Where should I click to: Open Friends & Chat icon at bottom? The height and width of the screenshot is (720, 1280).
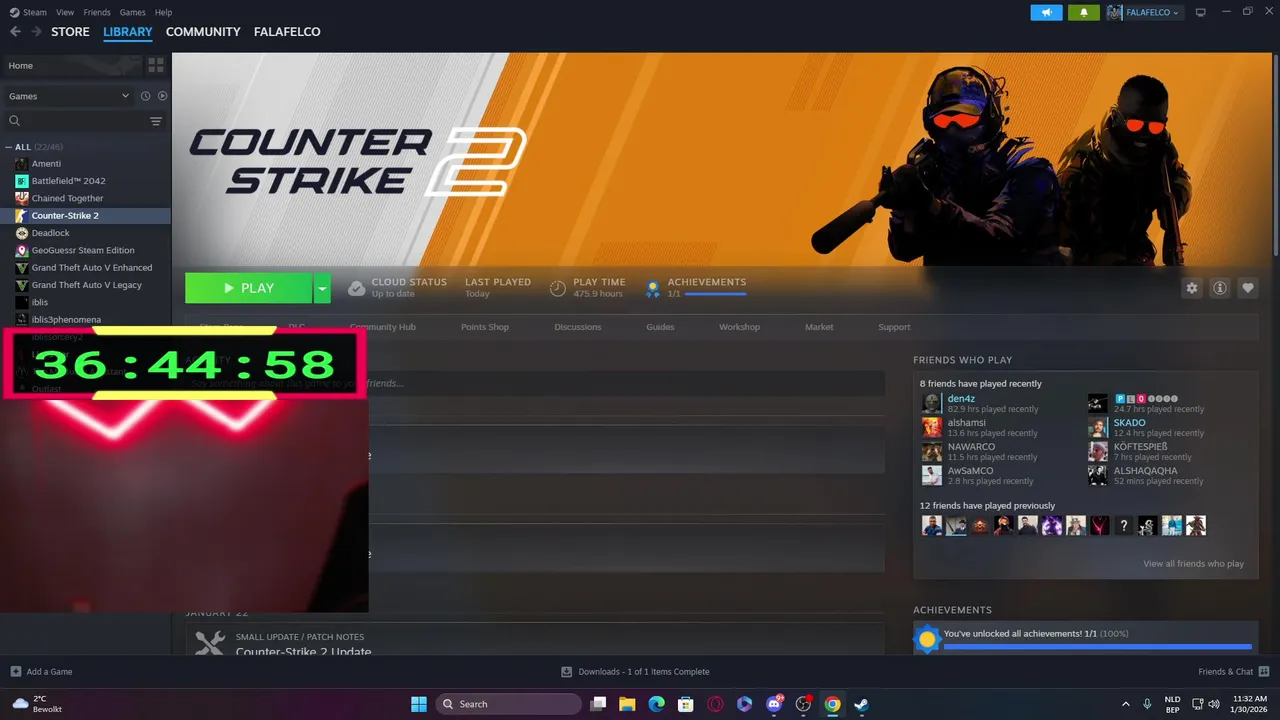coord(1264,671)
